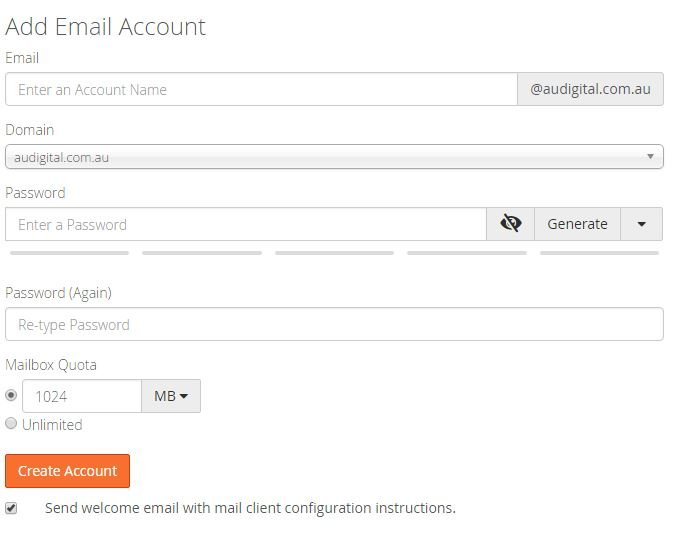Click the Generate password button

[x=577, y=224]
